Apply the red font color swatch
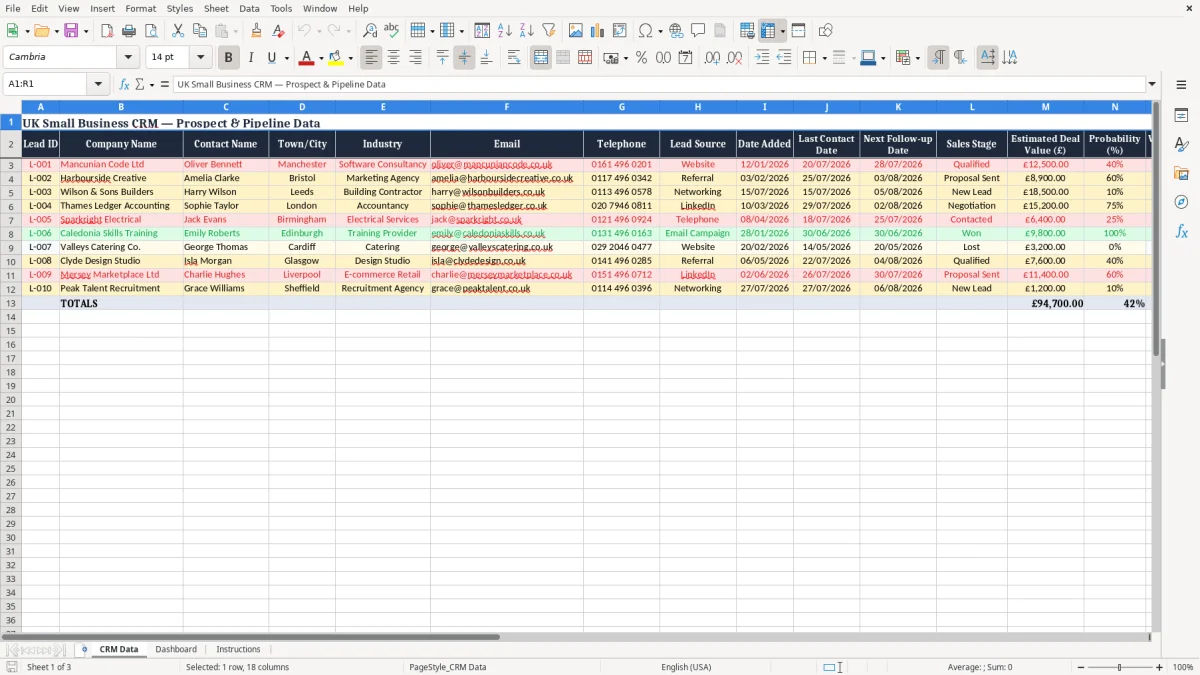This screenshot has width=1200, height=675. 307,58
